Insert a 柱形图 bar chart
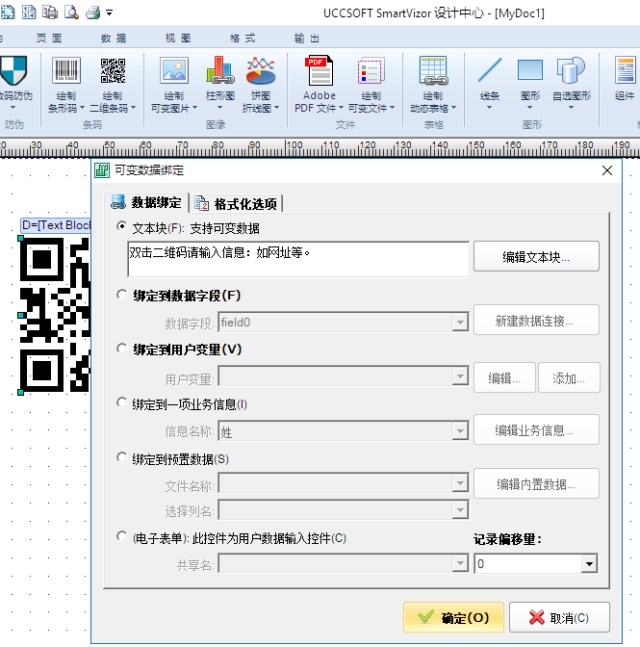Screen dimensions: 640x647 pyautogui.click(x=220, y=71)
